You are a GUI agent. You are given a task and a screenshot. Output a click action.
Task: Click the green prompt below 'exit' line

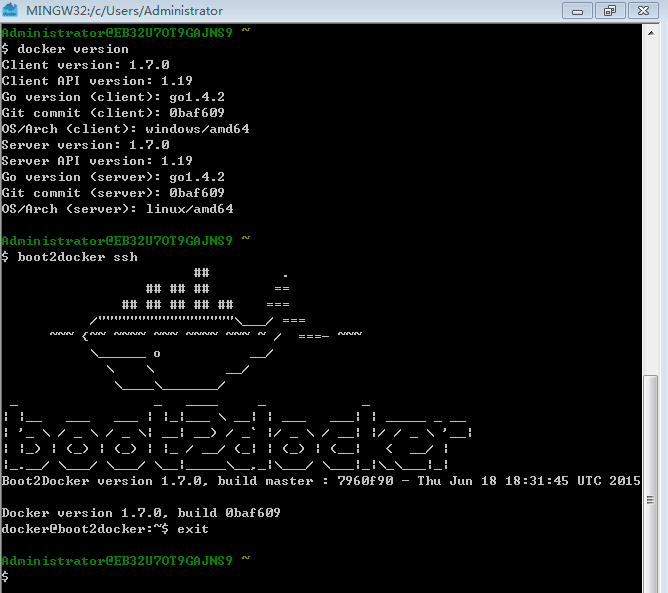pos(126,561)
